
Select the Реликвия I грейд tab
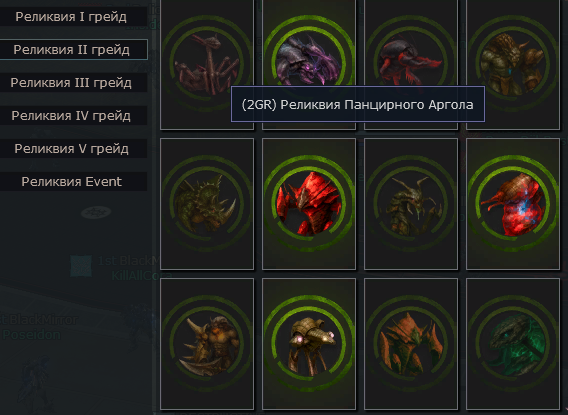72,17
